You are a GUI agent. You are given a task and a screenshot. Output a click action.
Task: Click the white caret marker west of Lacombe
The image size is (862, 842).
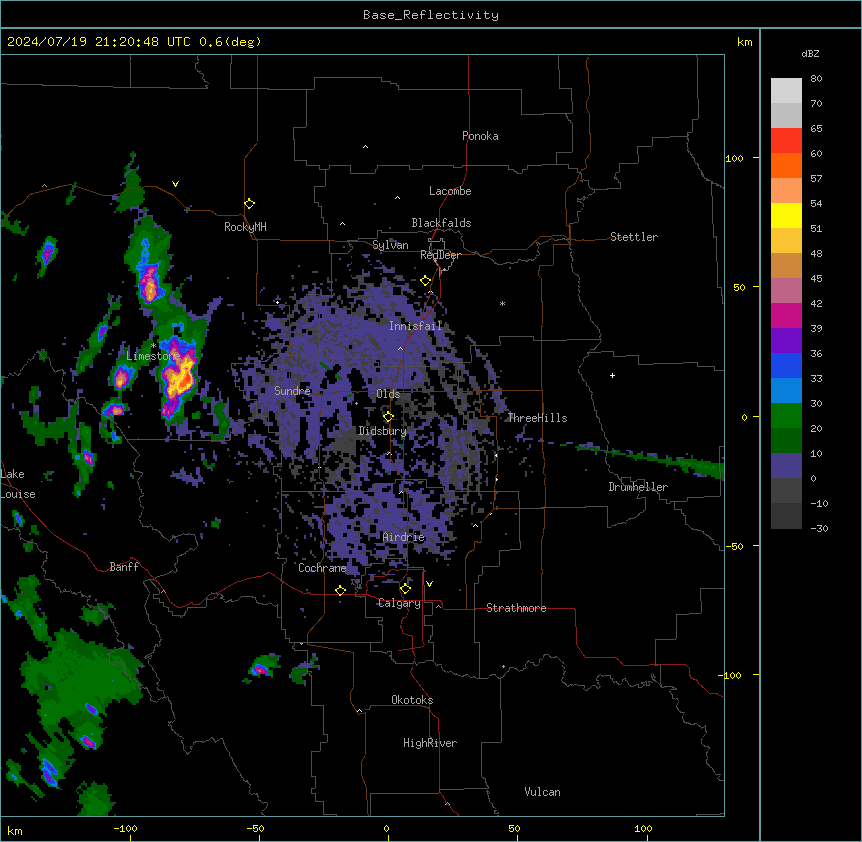pos(397,198)
